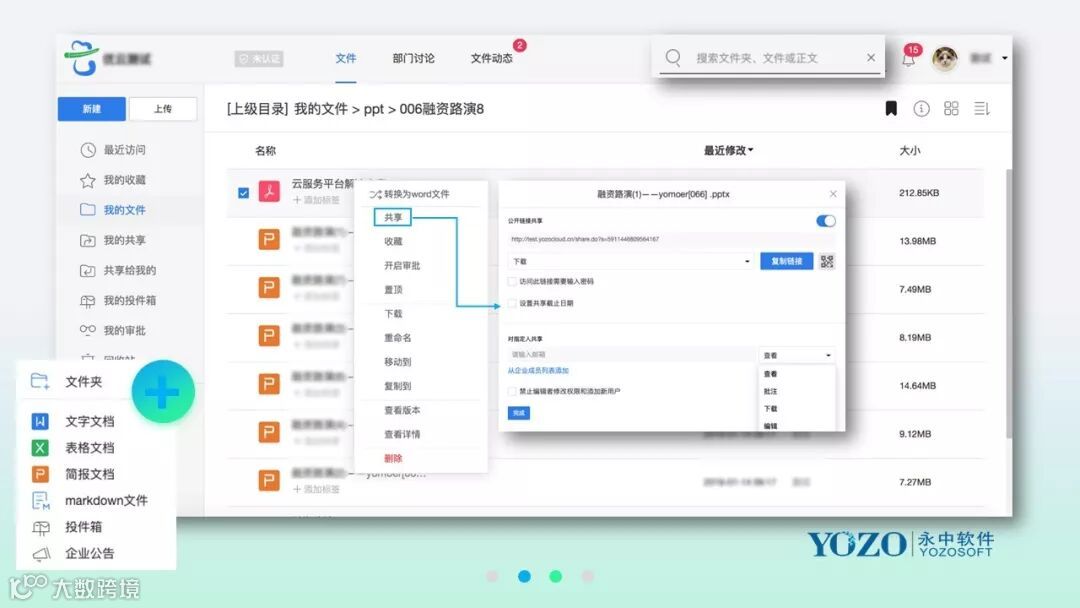This screenshot has width=1080, height=608.
Task: Open notifications bell showing 15
Action: [x=909, y=58]
